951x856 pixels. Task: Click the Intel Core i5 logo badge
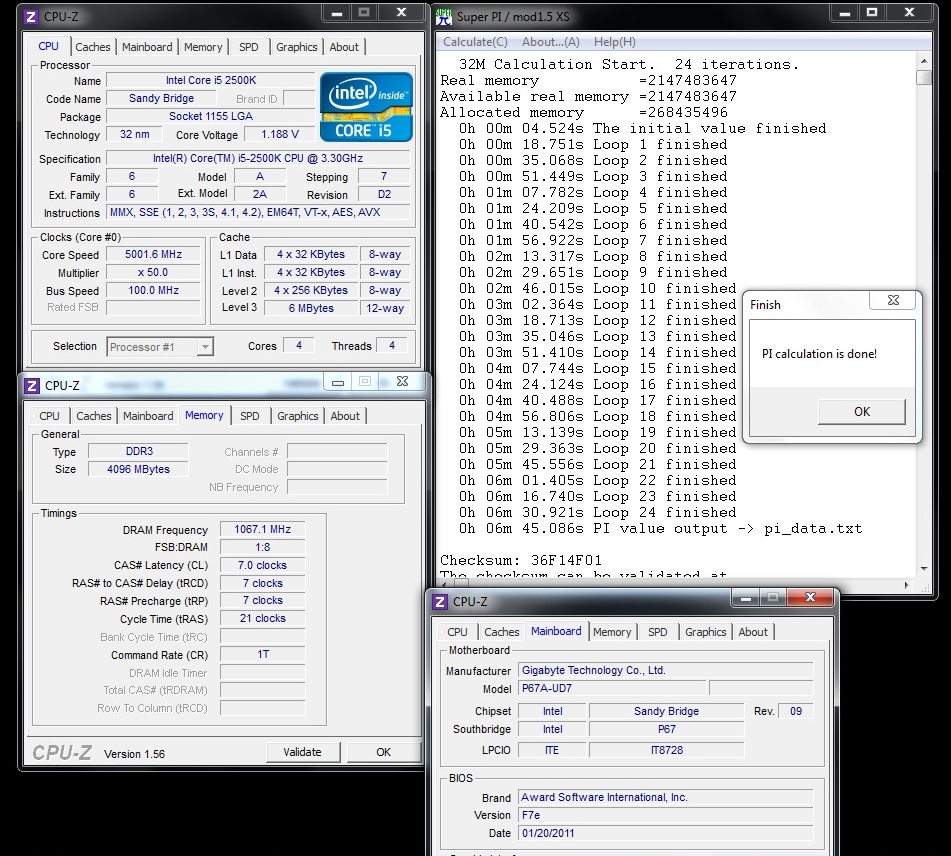pyautogui.click(x=366, y=107)
